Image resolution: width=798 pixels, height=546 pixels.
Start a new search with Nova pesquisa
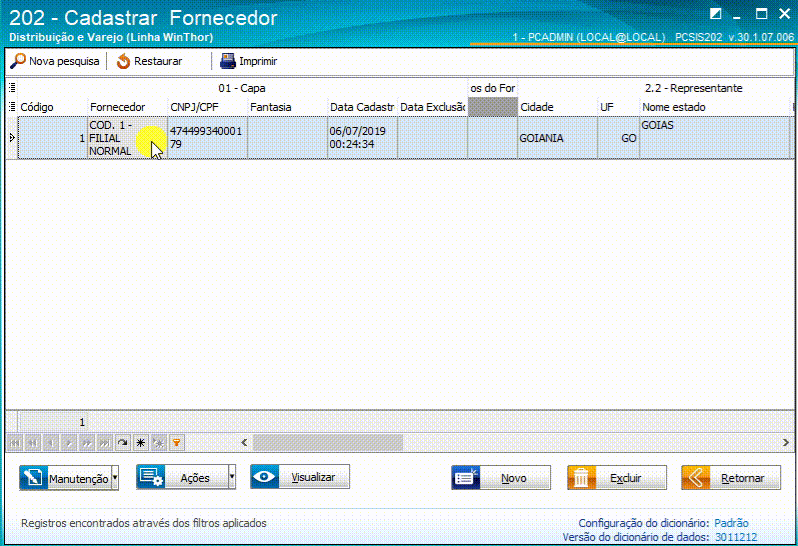55,61
